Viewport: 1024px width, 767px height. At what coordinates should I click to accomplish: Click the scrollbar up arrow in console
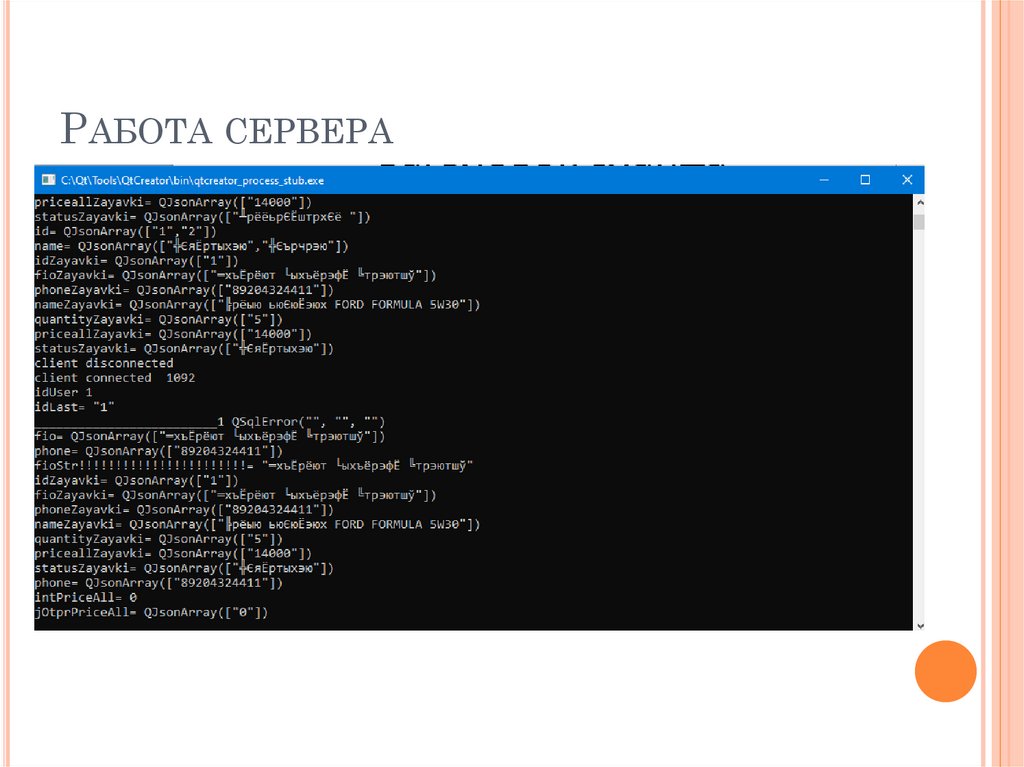tap(919, 202)
